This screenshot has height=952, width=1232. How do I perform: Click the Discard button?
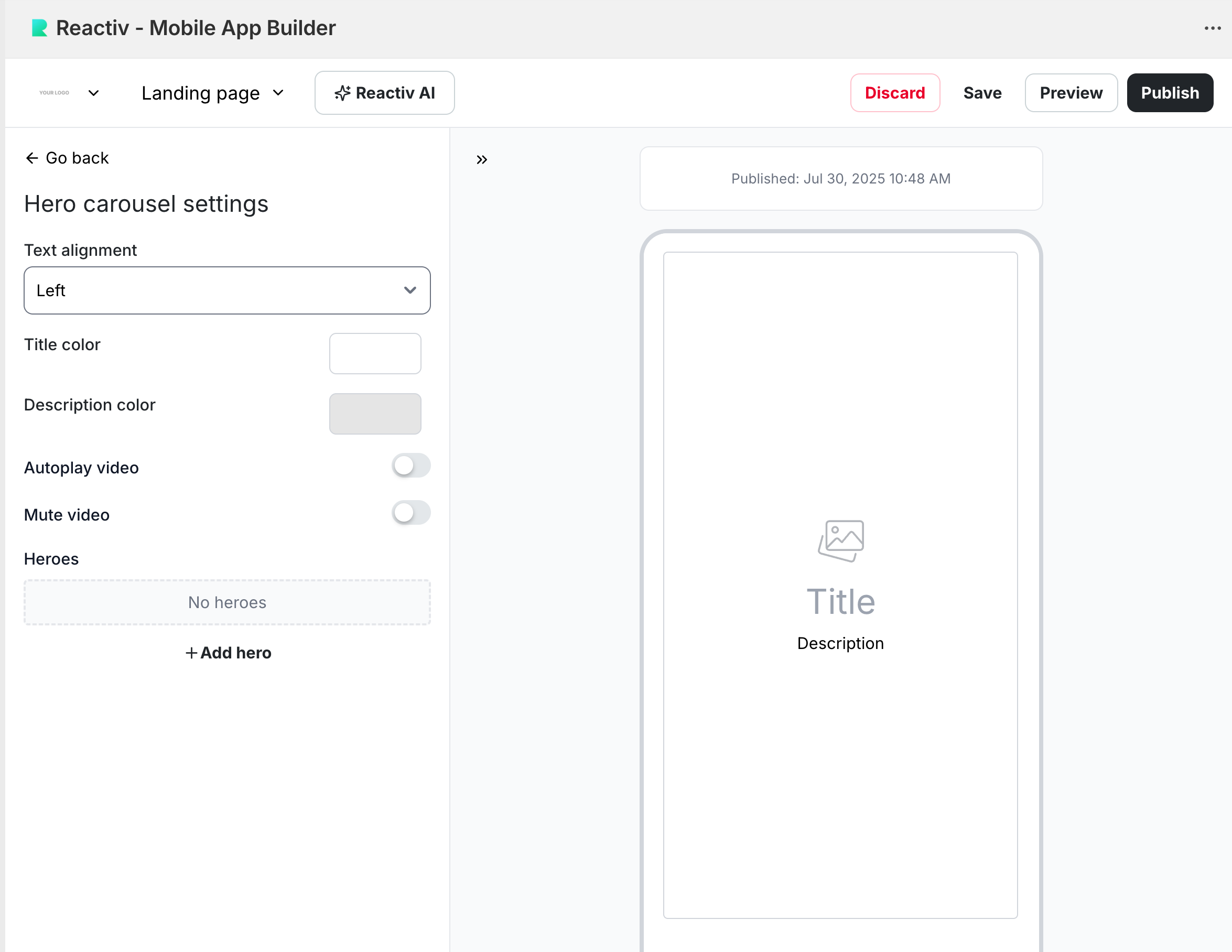click(x=895, y=93)
